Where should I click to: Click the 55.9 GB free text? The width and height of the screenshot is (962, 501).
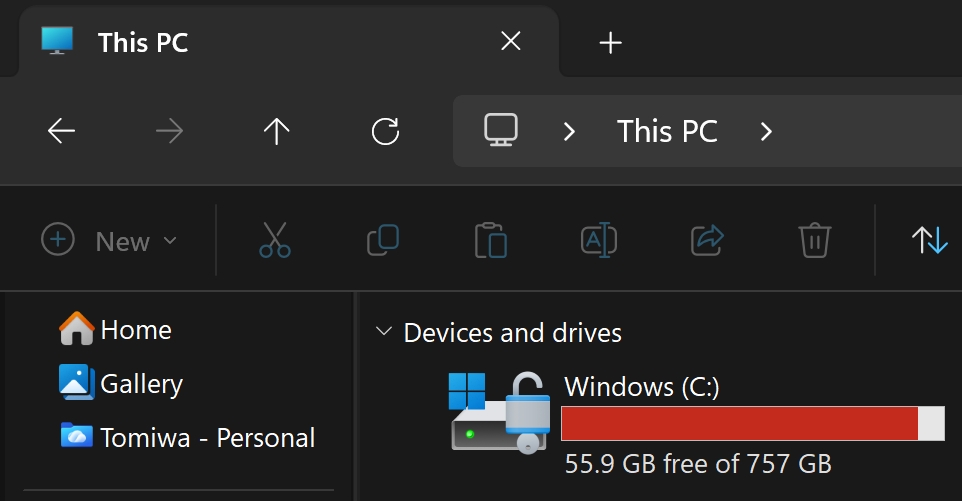pyautogui.click(x=698, y=464)
